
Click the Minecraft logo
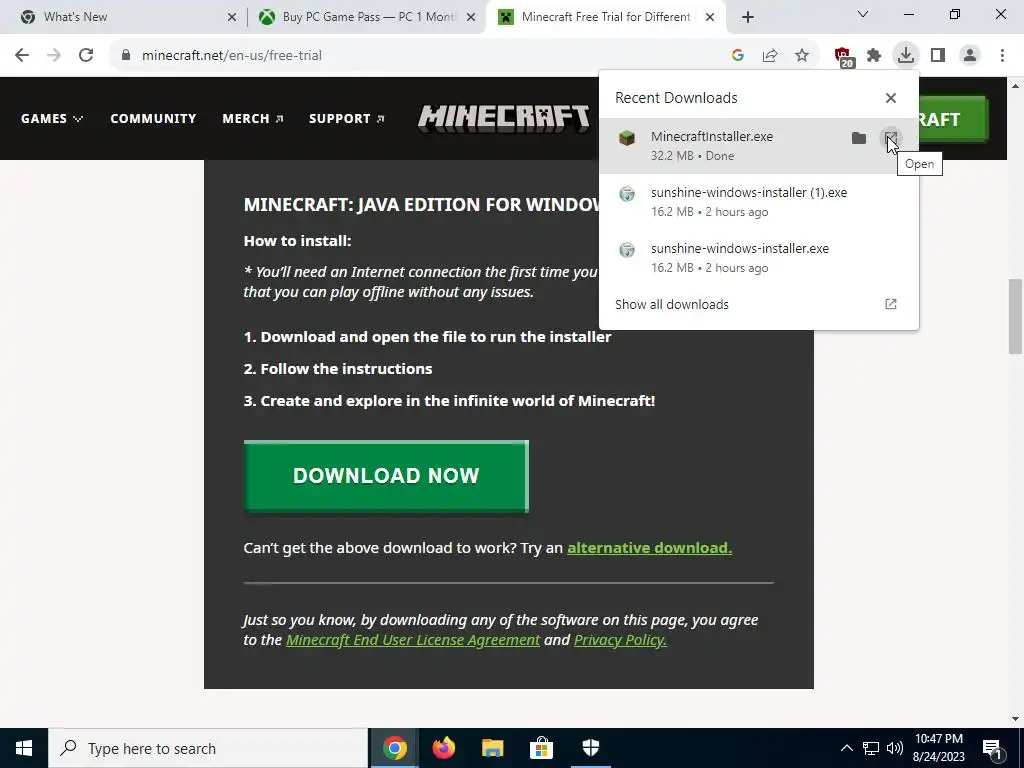(x=504, y=118)
